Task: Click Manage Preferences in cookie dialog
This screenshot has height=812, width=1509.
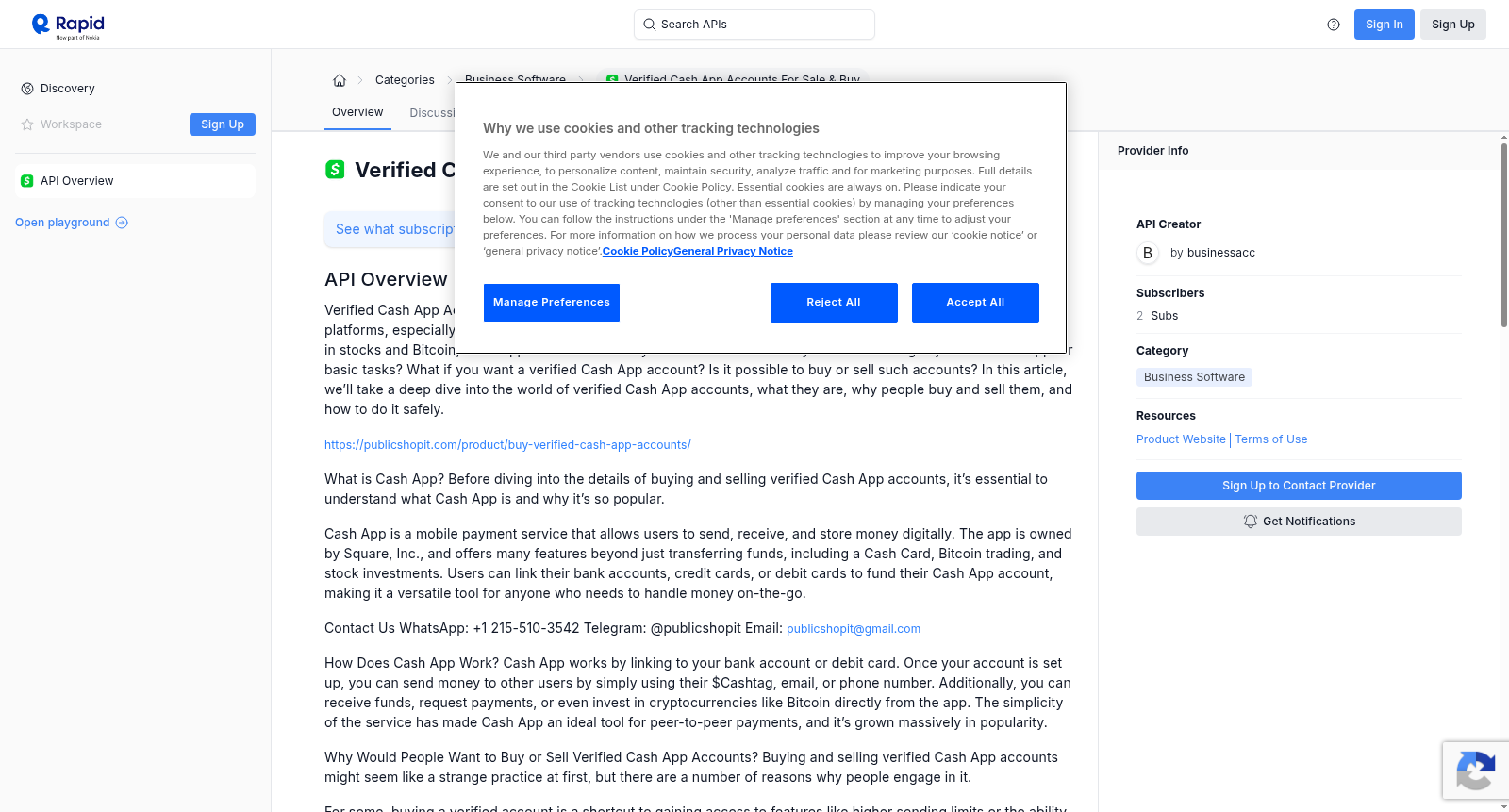Action: tap(552, 303)
